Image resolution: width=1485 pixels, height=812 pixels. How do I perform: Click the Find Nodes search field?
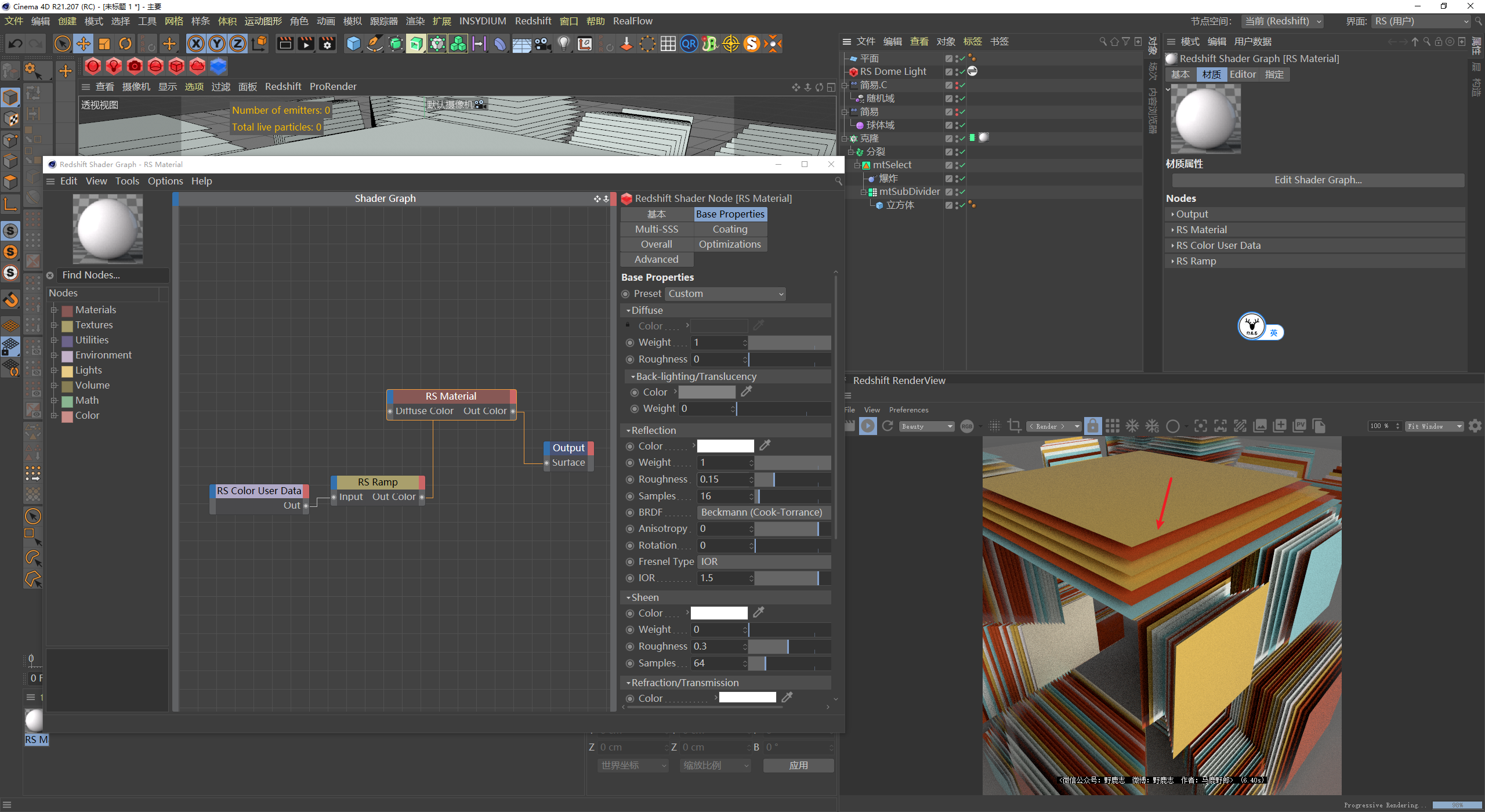point(113,275)
